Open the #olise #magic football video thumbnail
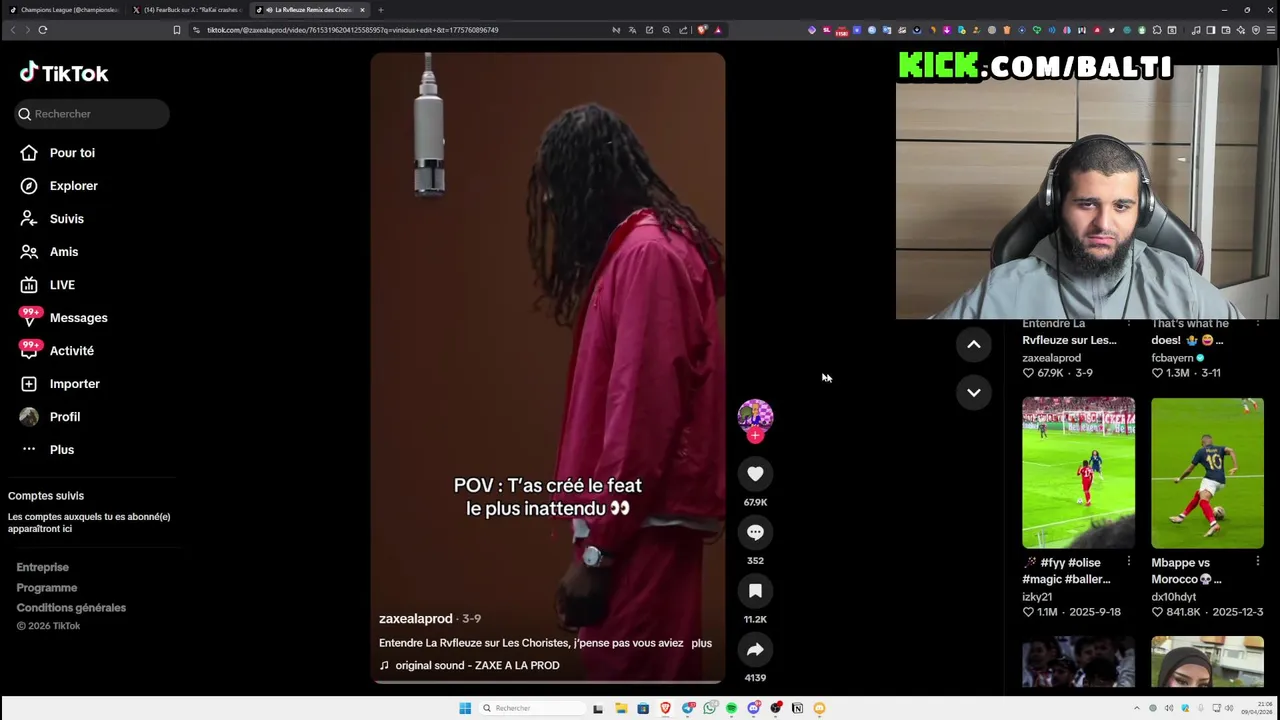 1078,473
